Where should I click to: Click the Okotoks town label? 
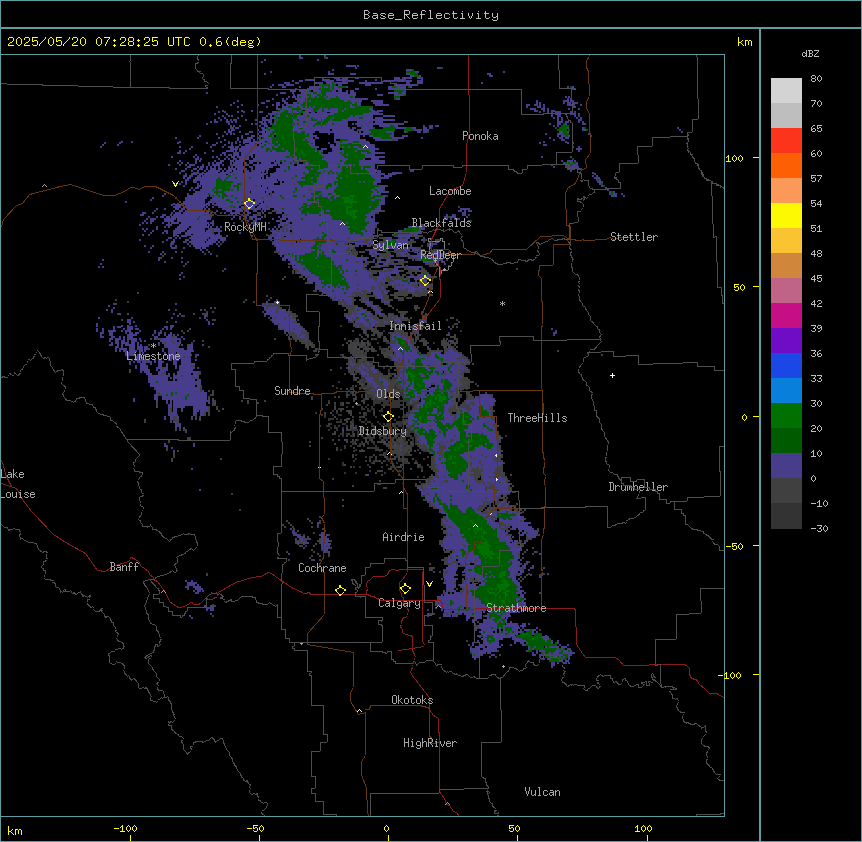[412, 700]
